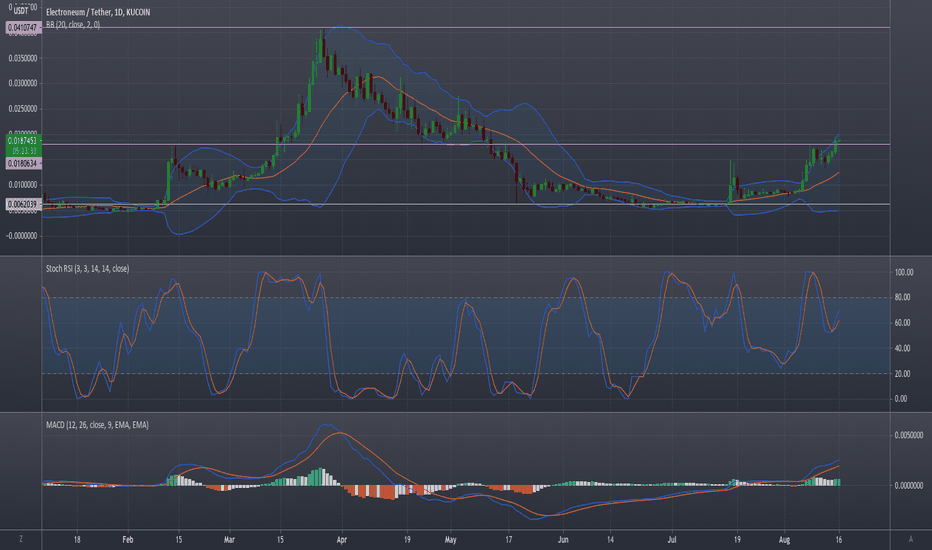
Task: Click 0.0050000 on the MACD scale
Action: coord(909,435)
